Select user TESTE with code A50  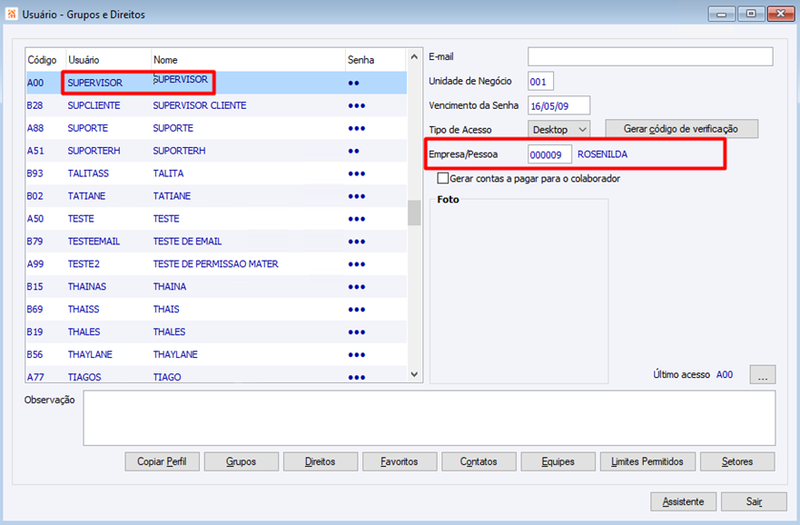[216, 218]
